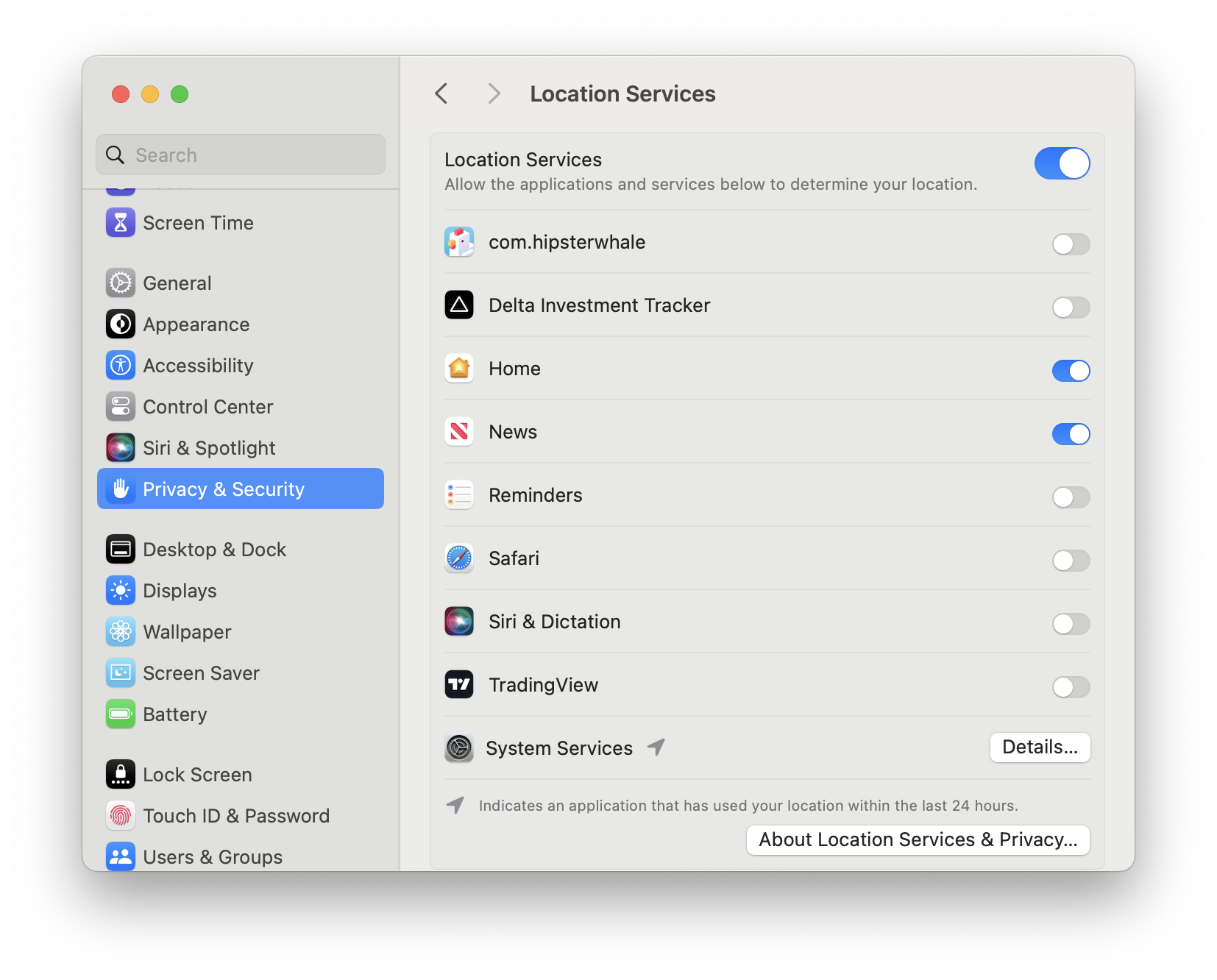This screenshot has height=980, width=1217.
Task: Click the com.hipsterwhale chicken icon
Action: pyautogui.click(x=459, y=242)
